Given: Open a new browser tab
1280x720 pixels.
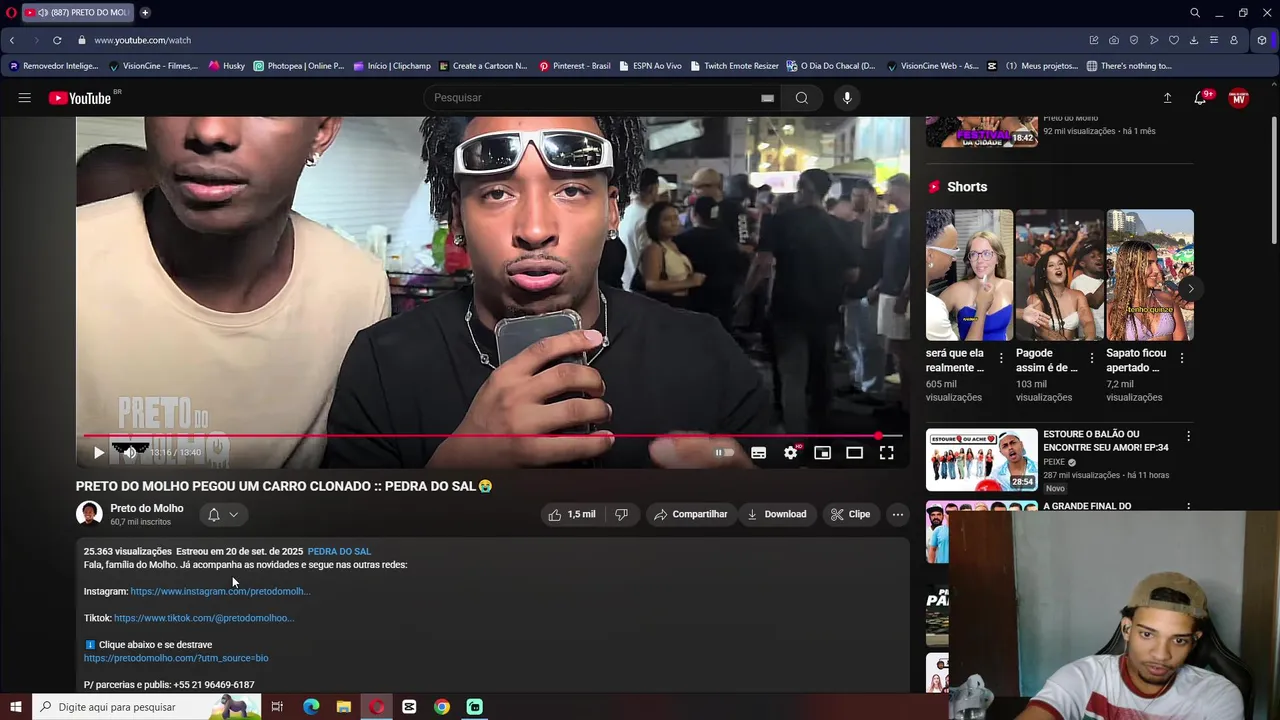Looking at the screenshot, I should click(x=145, y=12).
